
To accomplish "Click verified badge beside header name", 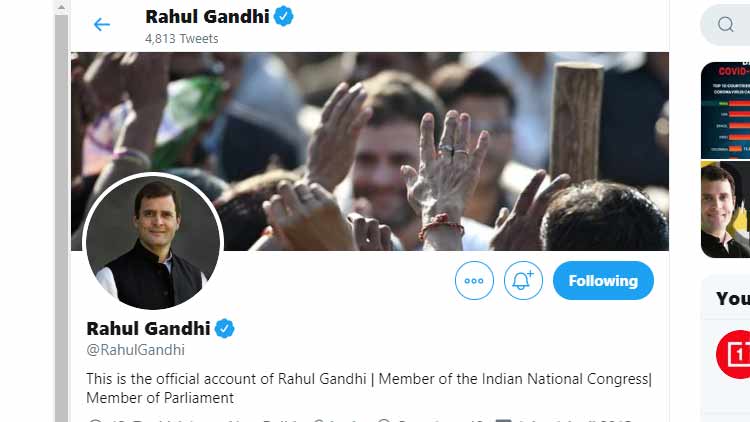I will pyautogui.click(x=283, y=17).
